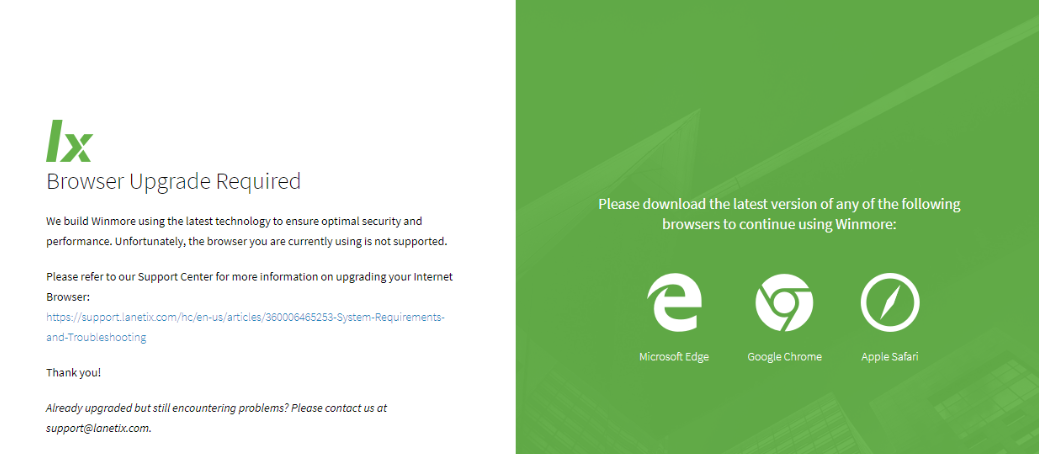Viewport: 1039px width, 454px height.
Task: Select the Microsoft Edge browser icon
Action: (x=673, y=303)
